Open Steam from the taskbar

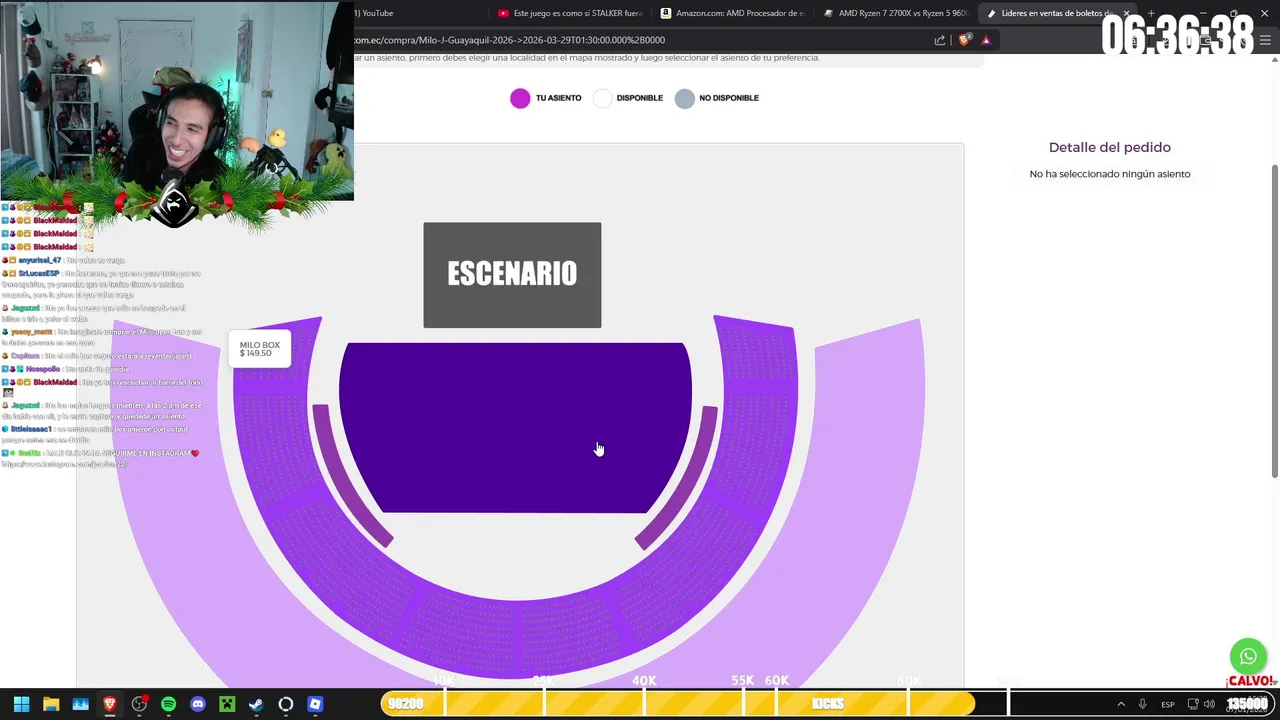point(256,704)
